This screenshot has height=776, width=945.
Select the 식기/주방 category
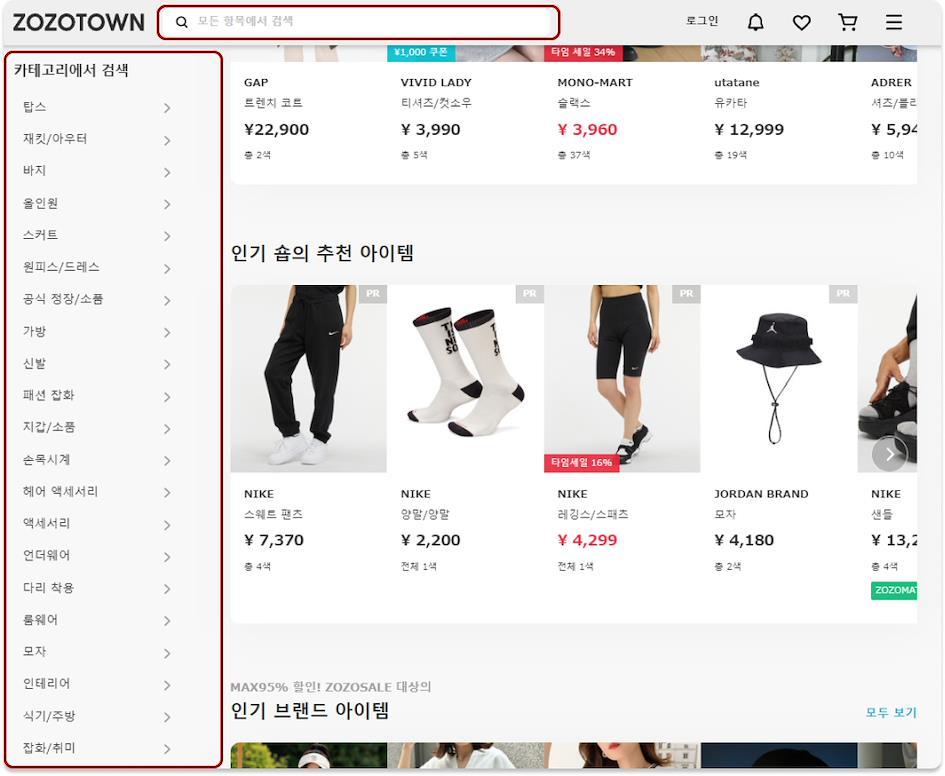click(49, 716)
